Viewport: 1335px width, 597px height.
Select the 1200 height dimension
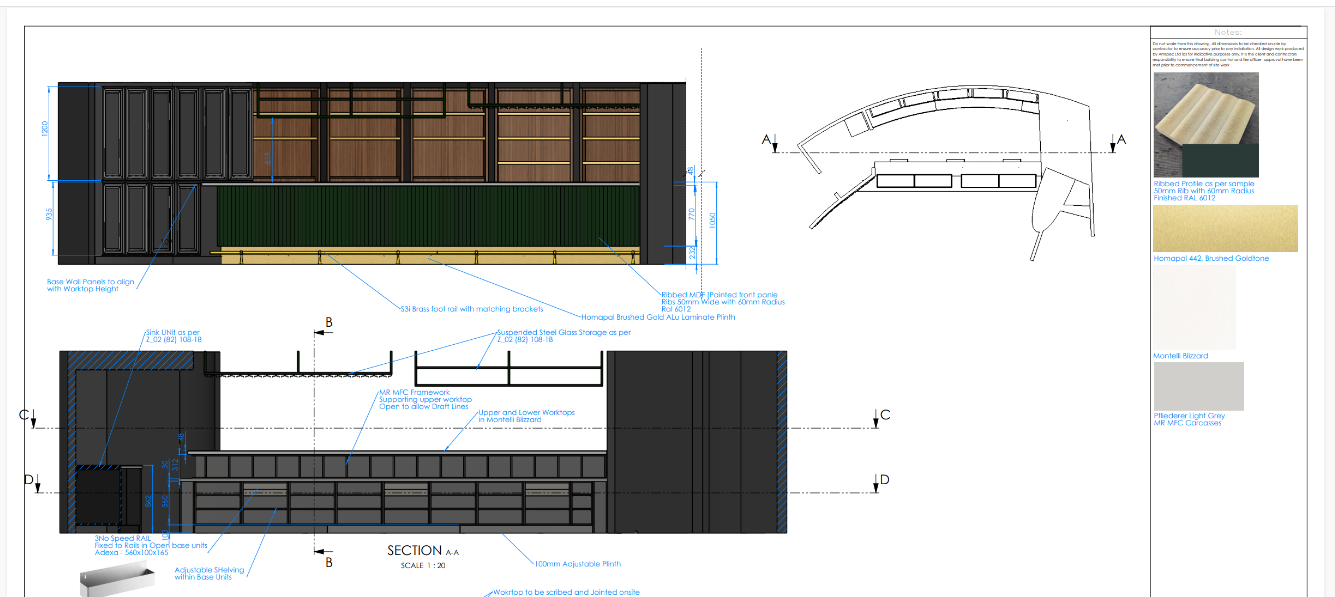click(x=45, y=132)
